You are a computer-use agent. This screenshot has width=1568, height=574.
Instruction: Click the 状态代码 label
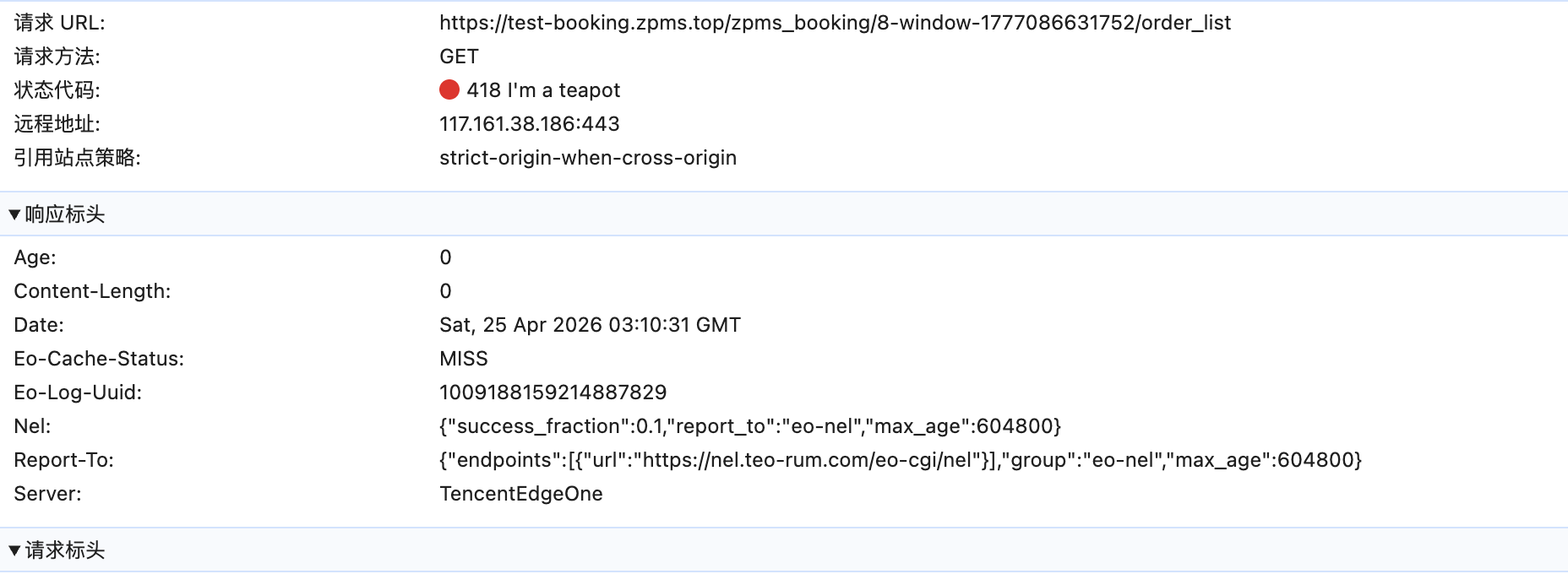57,90
